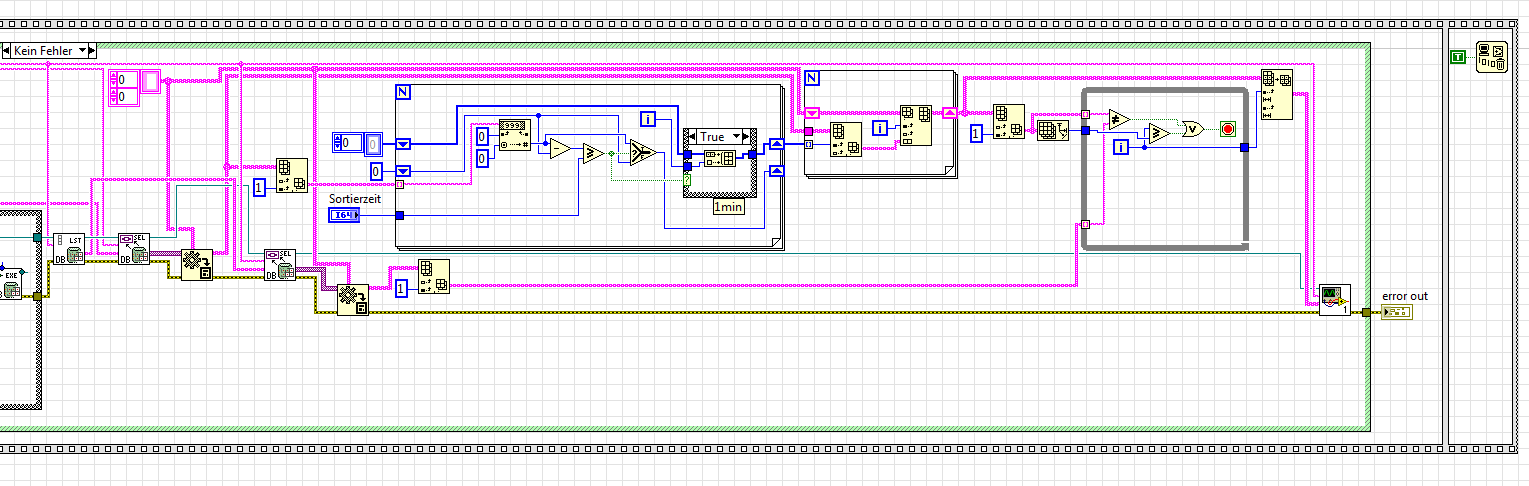Select the iteration 'i' terminal in the large For Loop
The height and width of the screenshot is (486, 1529).
(648, 120)
